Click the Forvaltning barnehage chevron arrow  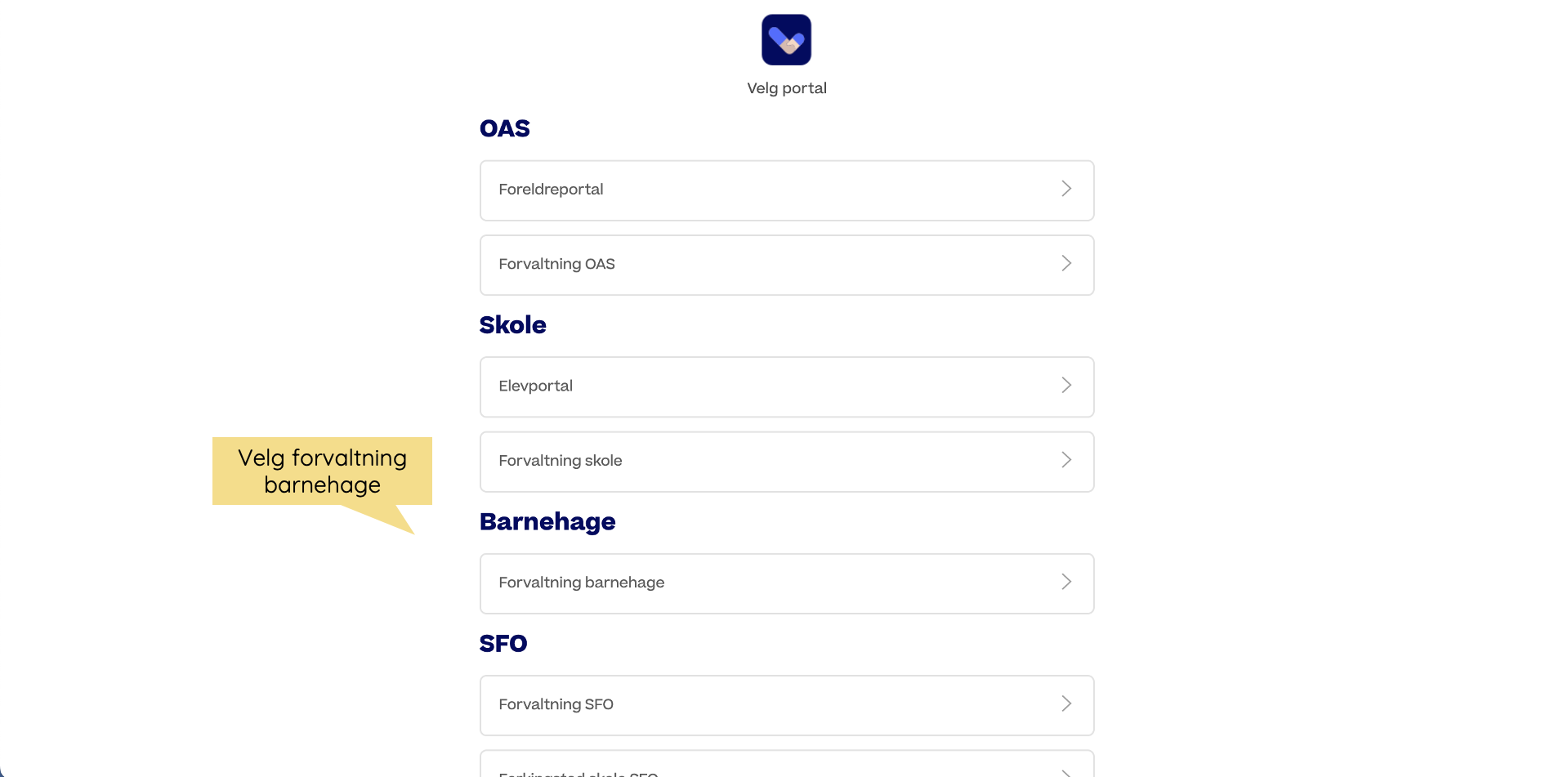[x=1066, y=582]
